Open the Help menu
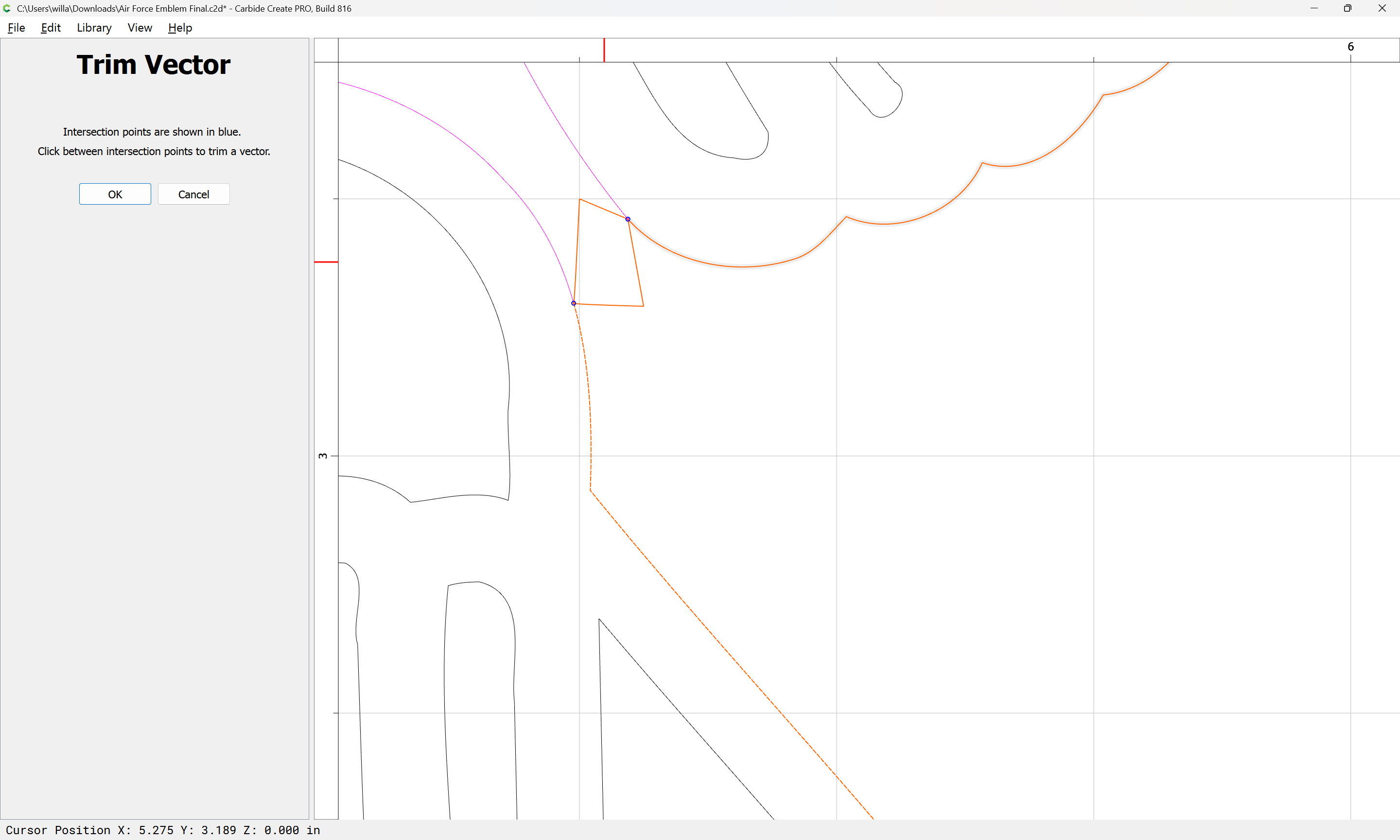 pyautogui.click(x=180, y=28)
